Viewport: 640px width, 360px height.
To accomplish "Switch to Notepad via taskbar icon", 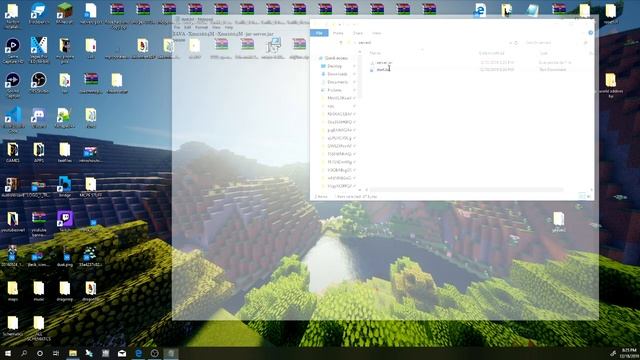I will click(171, 353).
